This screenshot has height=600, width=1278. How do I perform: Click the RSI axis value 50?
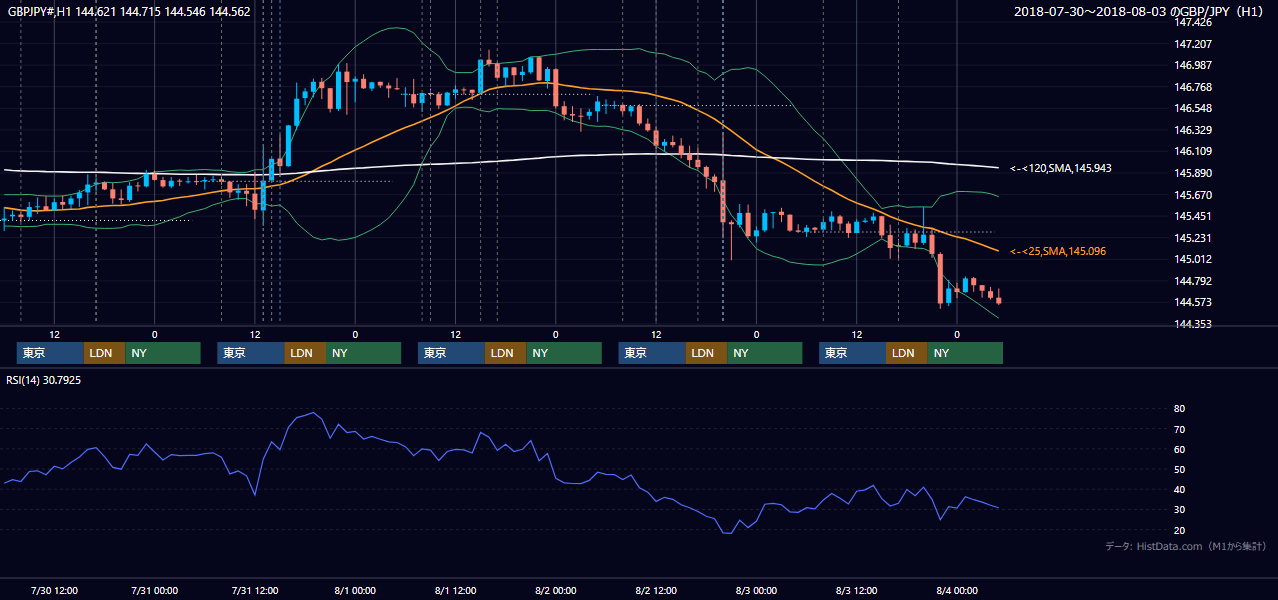coord(1179,469)
